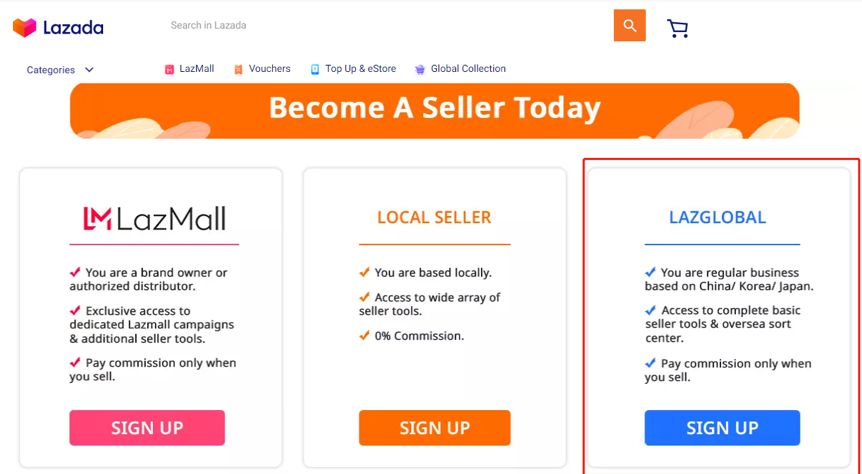This screenshot has height=474, width=862.
Task: Click the Top Up & eStore icon
Action: point(314,69)
